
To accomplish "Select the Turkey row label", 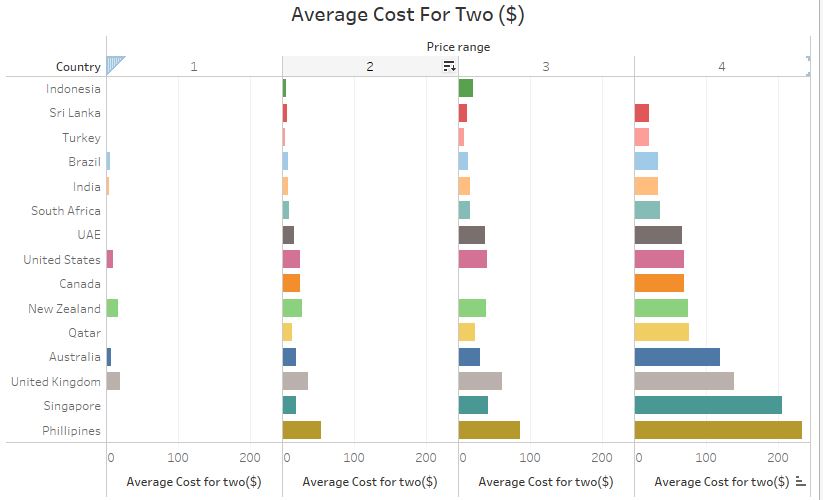I will (x=81, y=137).
